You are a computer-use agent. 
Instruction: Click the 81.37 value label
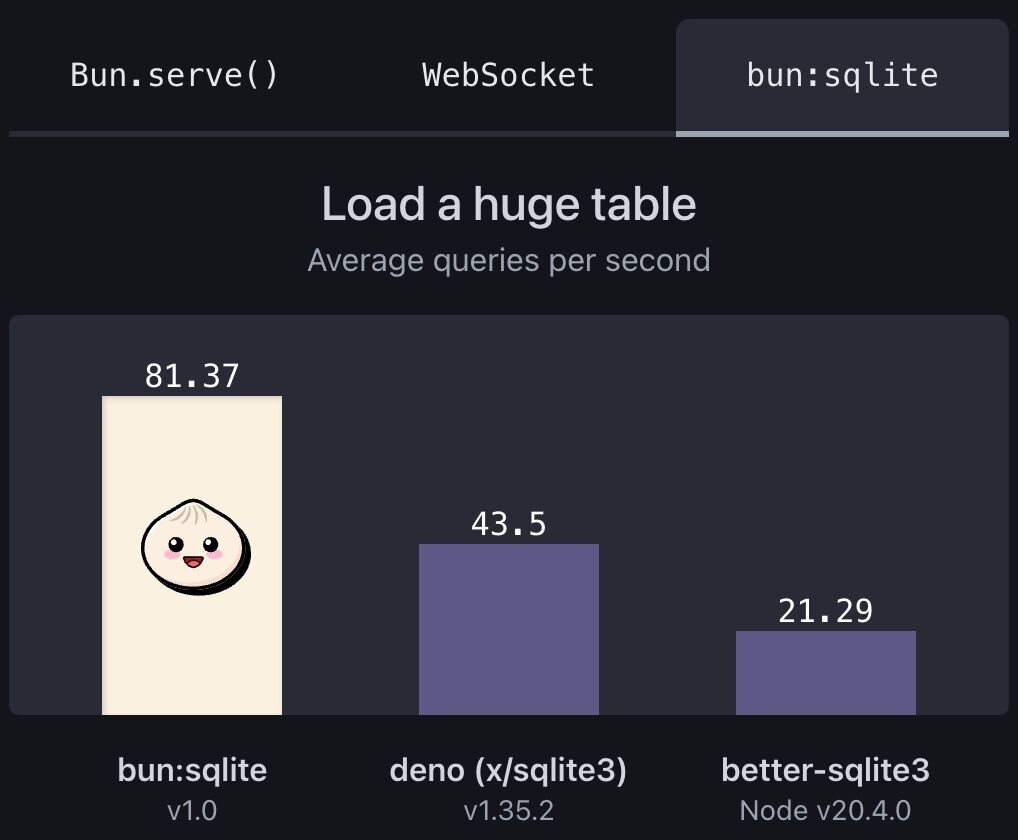coord(192,376)
